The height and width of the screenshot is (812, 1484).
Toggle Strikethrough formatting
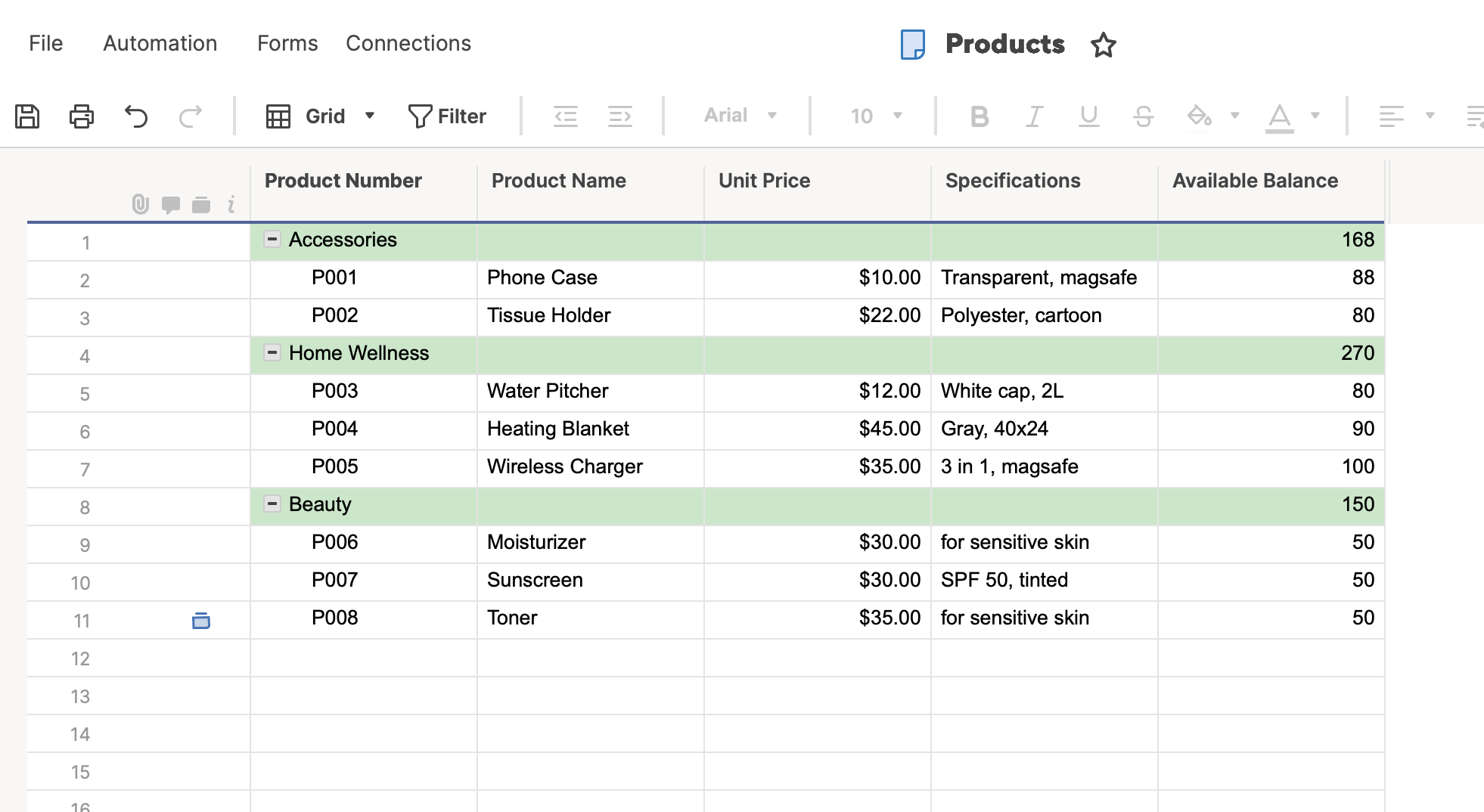tap(1143, 116)
